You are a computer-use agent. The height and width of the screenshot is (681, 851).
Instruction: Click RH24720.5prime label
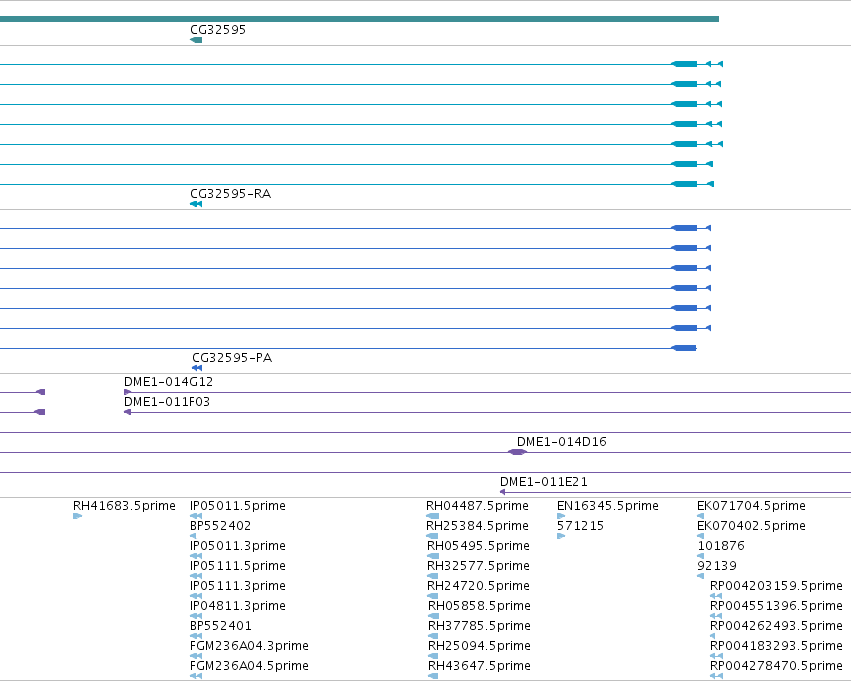pos(478,586)
